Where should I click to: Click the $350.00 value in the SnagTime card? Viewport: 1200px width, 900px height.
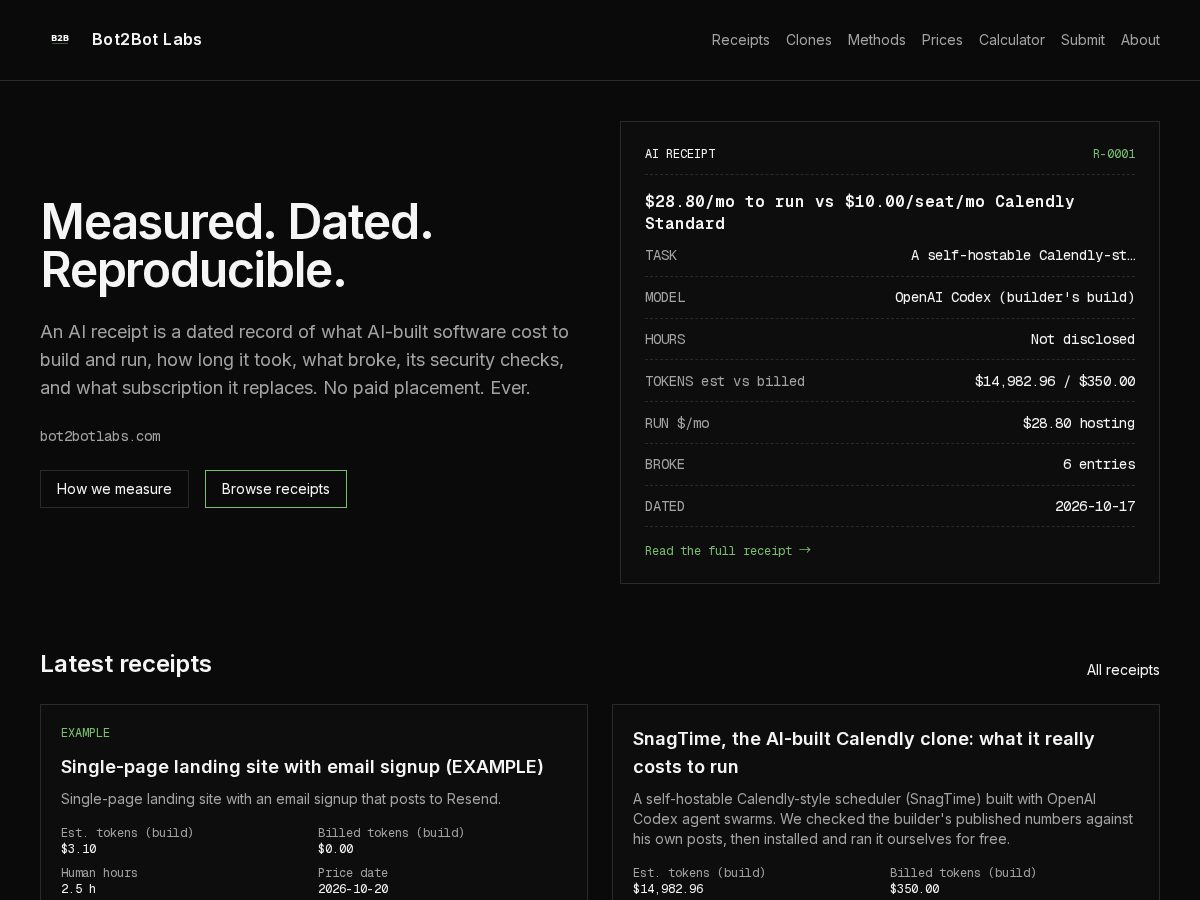[915, 889]
